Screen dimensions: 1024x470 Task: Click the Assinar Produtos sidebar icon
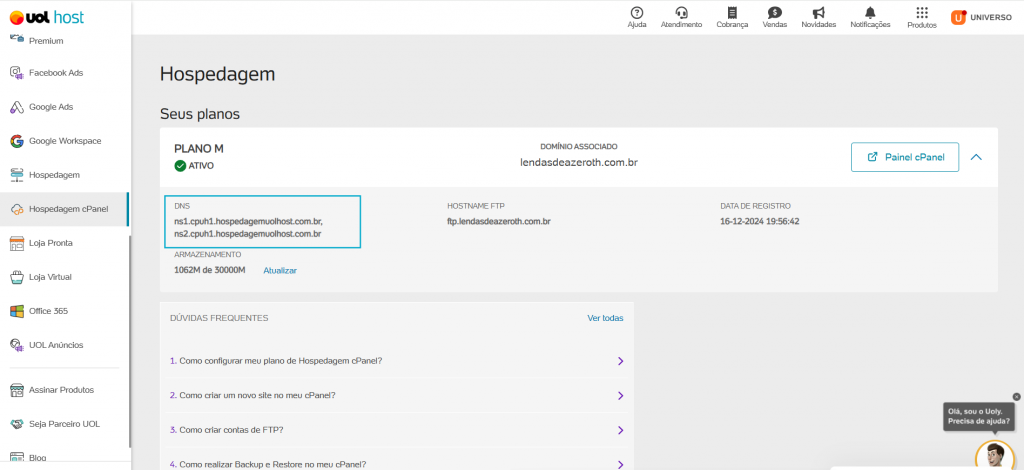tap(17, 390)
